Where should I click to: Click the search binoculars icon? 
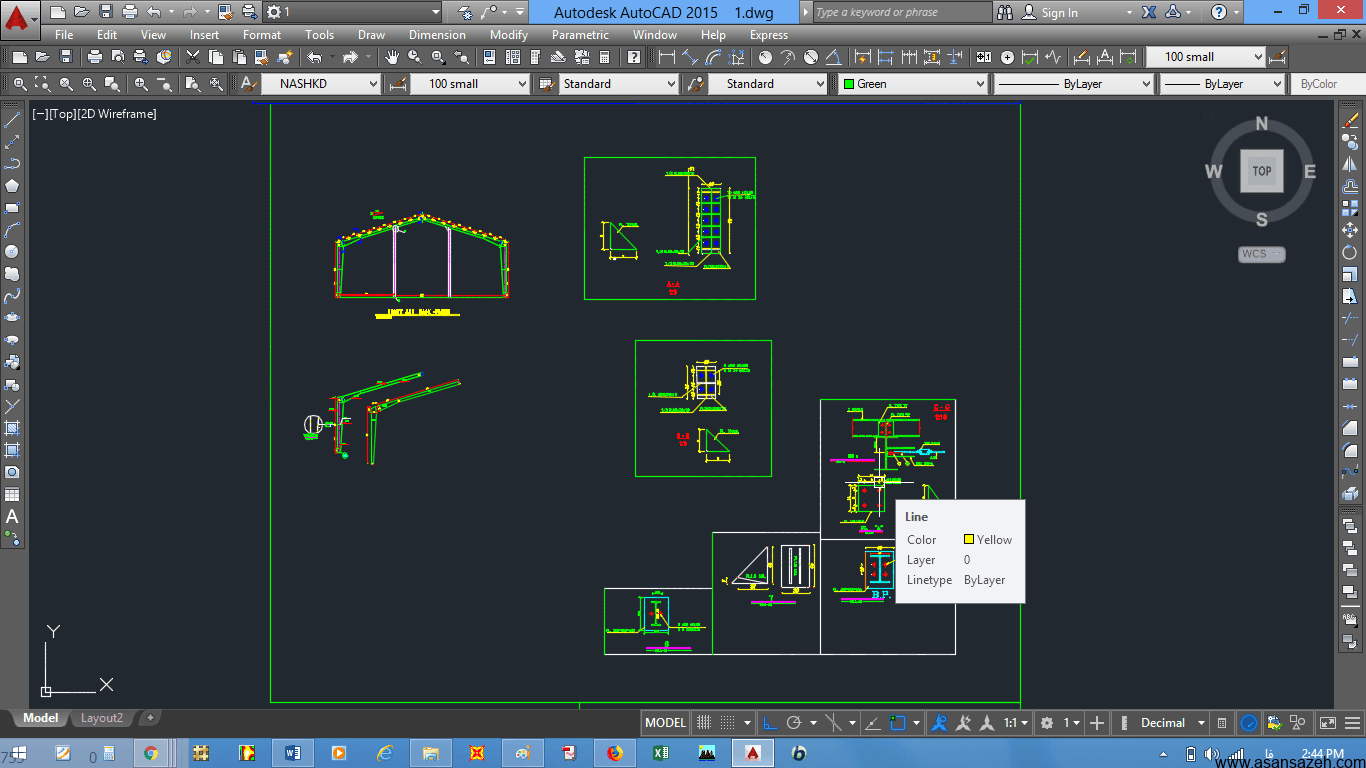(x=1005, y=12)
